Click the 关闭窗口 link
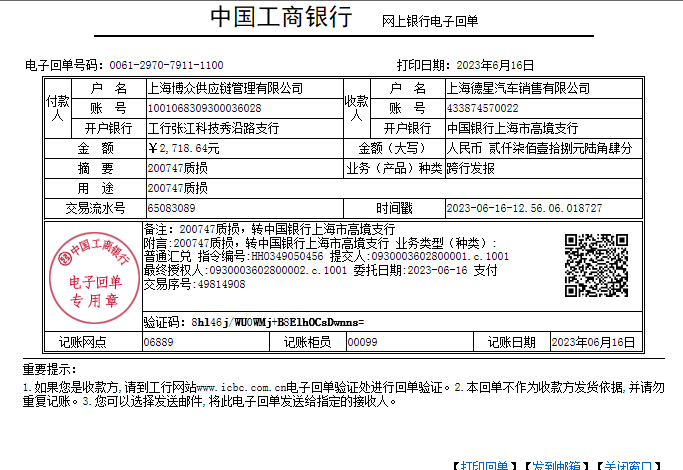This screenshot has width=683, height=470. click(x=628, y=464)
